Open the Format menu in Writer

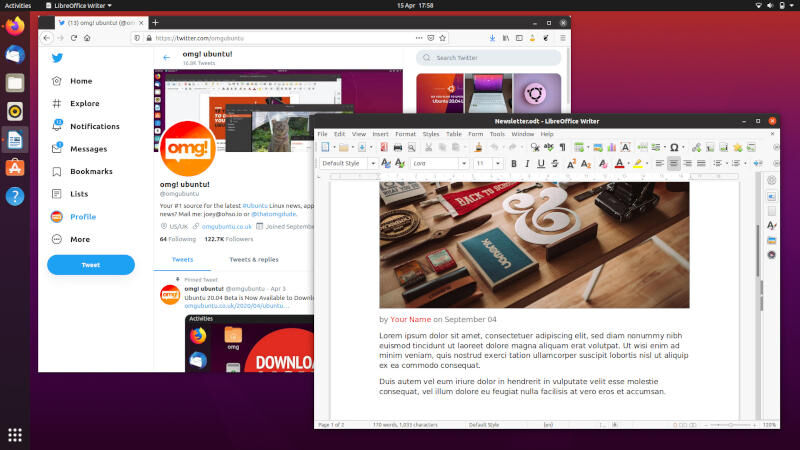tap(406, 134)
